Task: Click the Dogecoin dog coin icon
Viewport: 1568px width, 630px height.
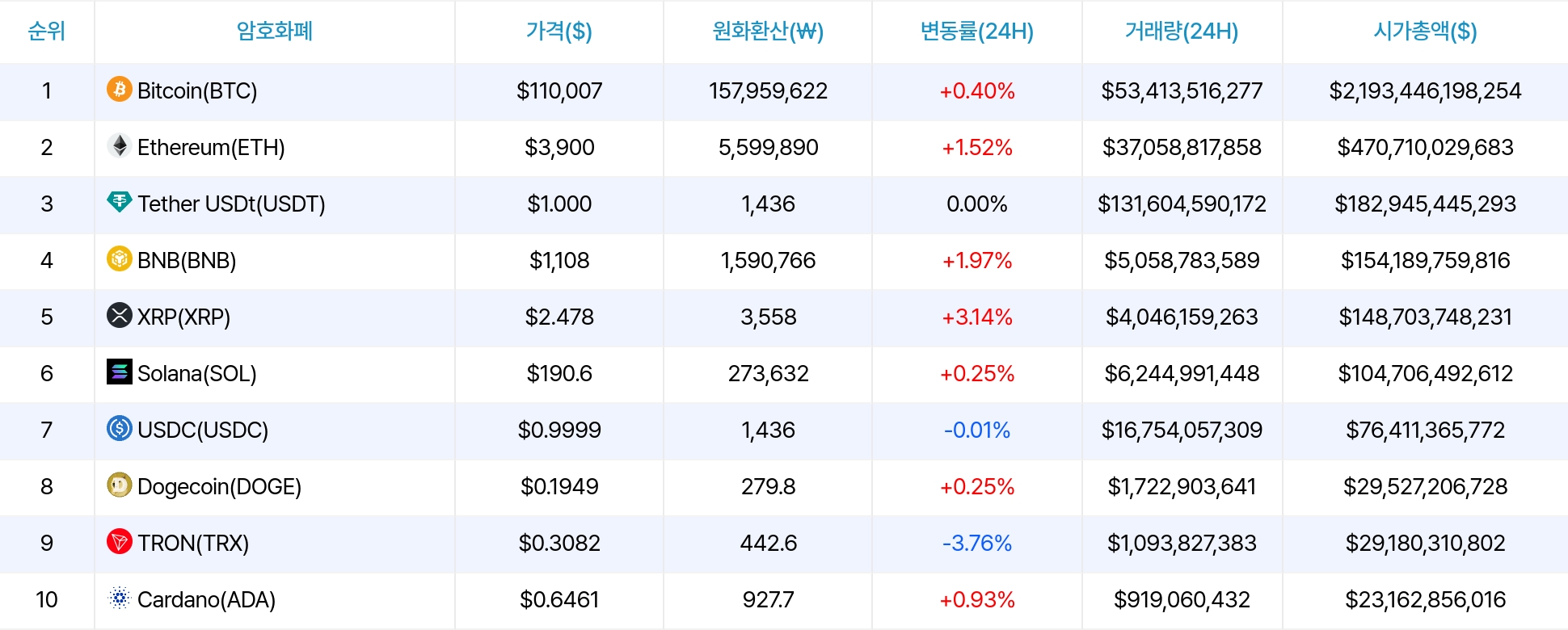Action: coord(120,485)
